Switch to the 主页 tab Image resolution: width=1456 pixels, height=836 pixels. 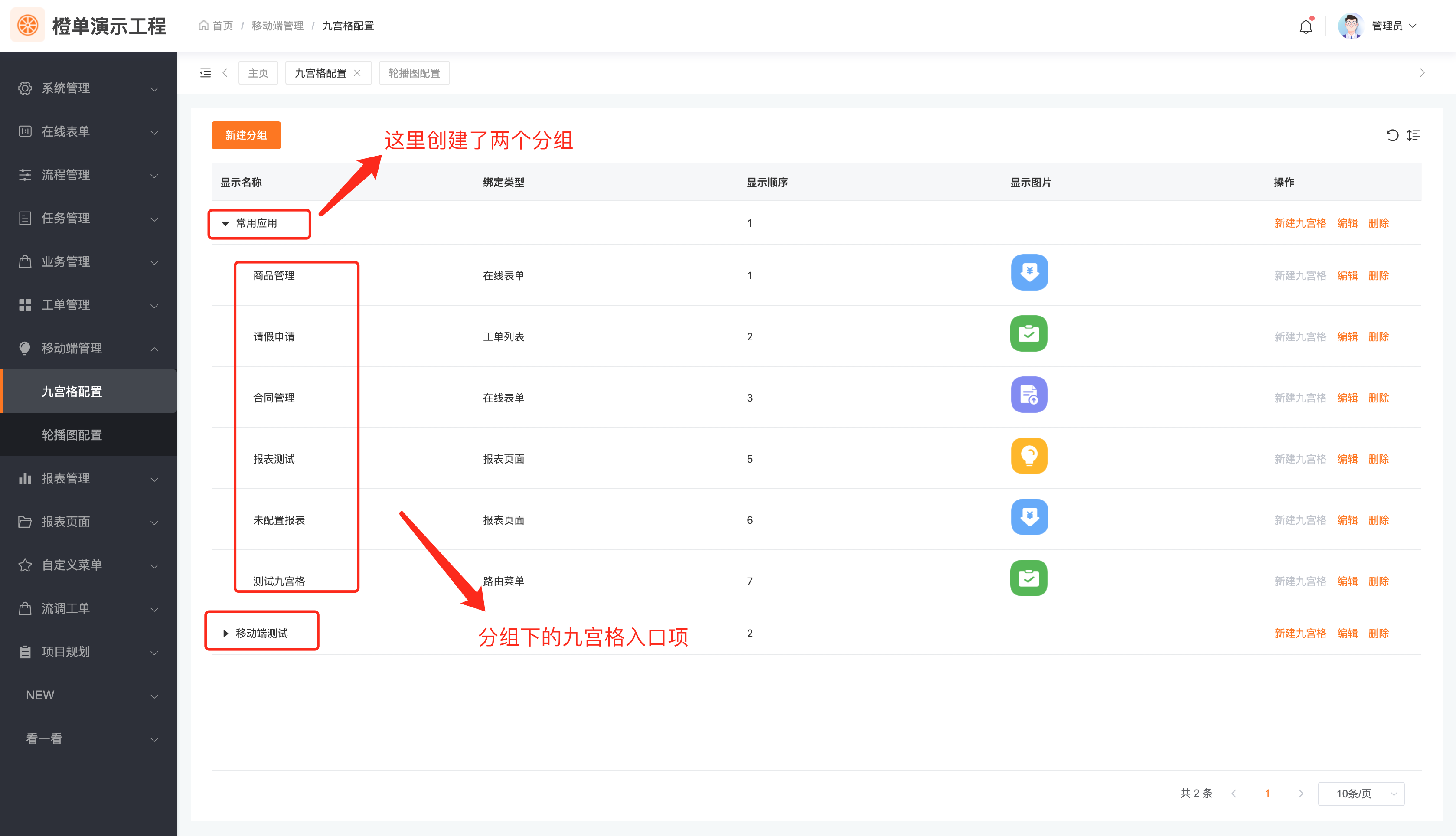[x=258, y=73]
